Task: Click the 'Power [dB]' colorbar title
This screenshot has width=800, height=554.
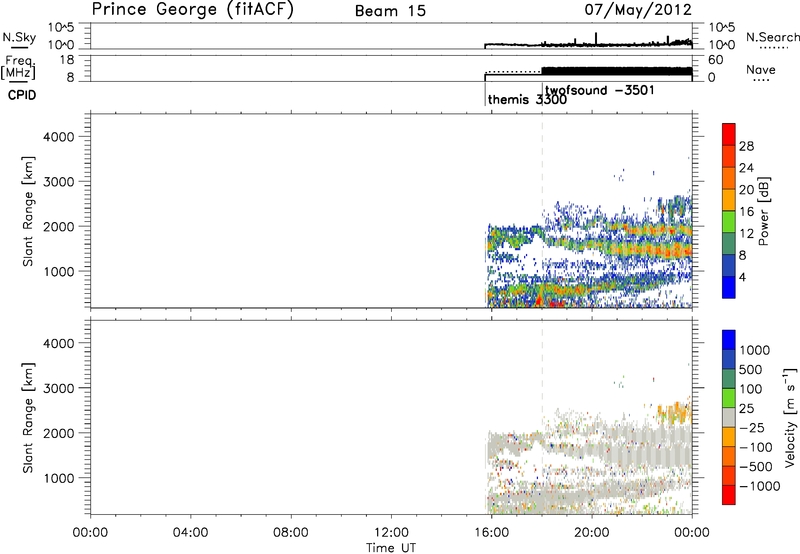Action: coord(763,211)
